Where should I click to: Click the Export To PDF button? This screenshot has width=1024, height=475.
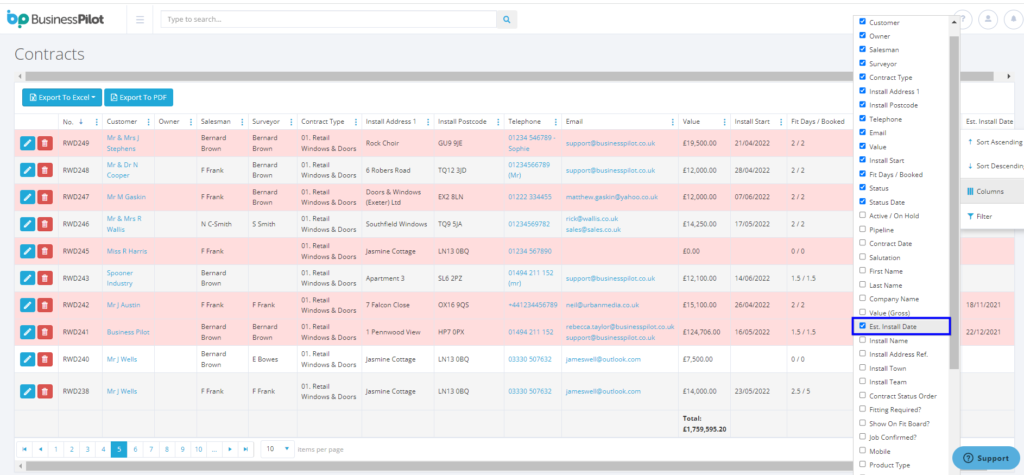point(138,97)
